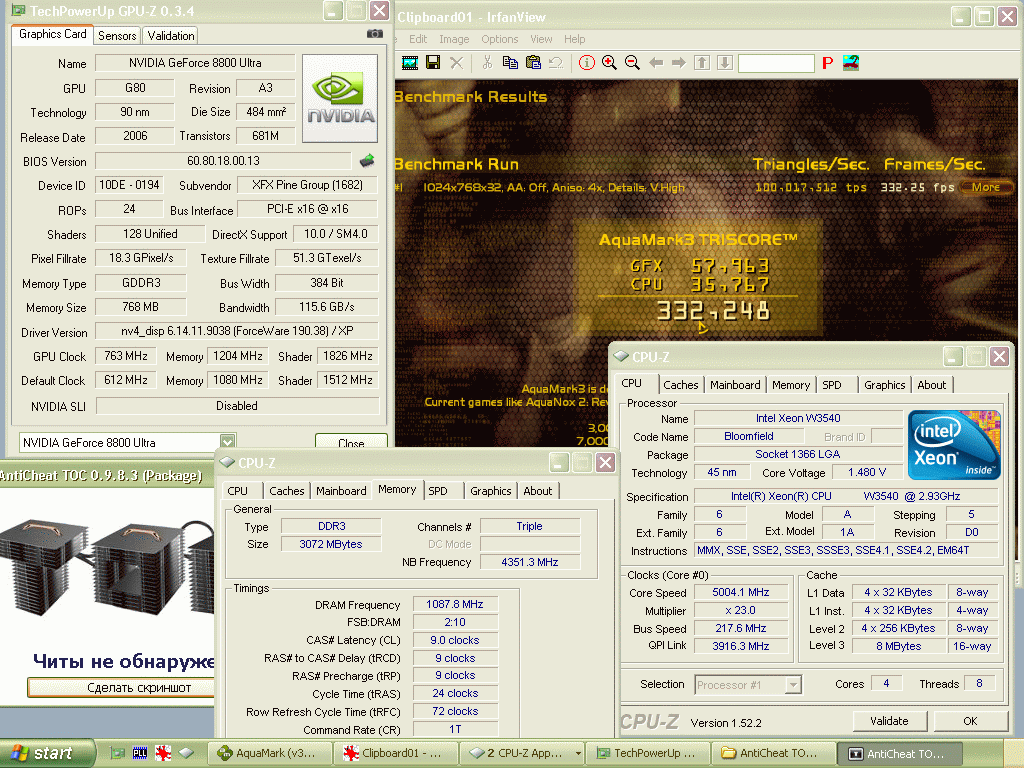The image size is (1024, 768).
Task: Click the OK button in CPU-Z
Action: [x=970, y=721]
